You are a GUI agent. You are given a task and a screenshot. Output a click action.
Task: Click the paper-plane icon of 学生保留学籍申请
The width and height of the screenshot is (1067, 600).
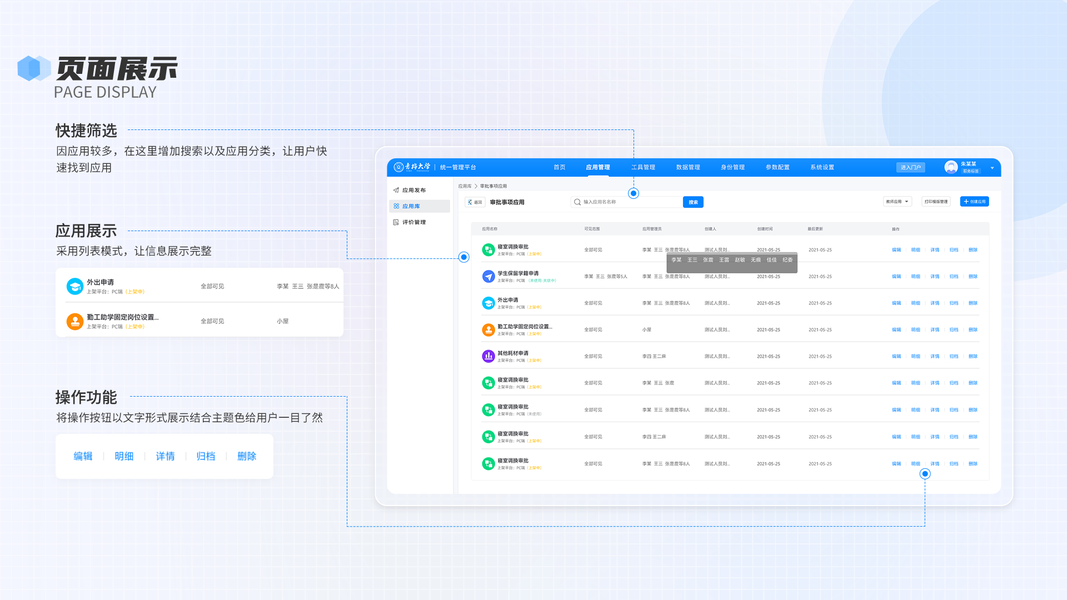tap(488, 276)
